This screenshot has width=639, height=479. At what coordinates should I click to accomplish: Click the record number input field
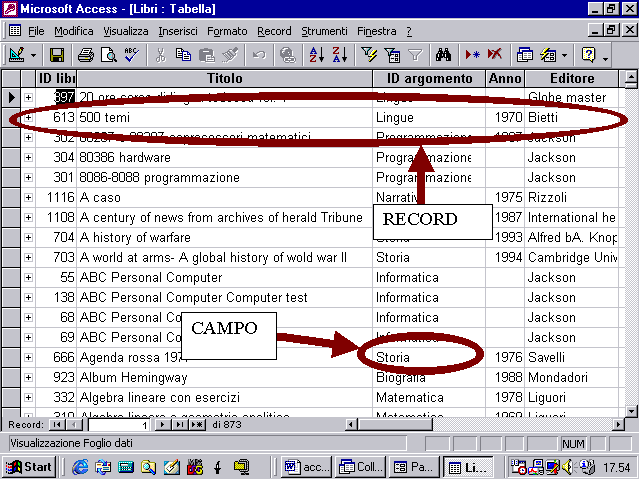(x=119, y=425)
